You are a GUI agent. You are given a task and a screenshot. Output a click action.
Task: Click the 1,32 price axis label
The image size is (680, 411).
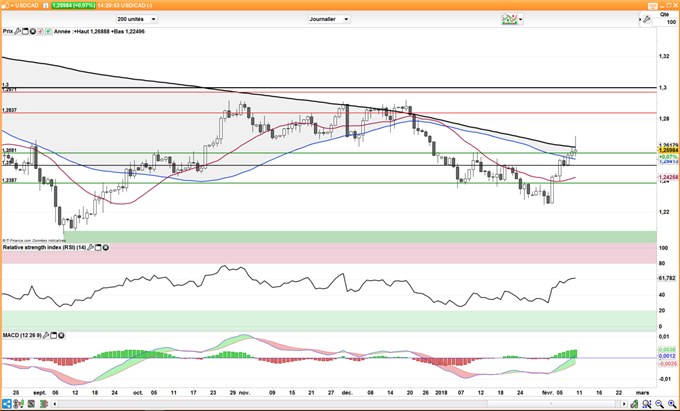click(663, 56)
